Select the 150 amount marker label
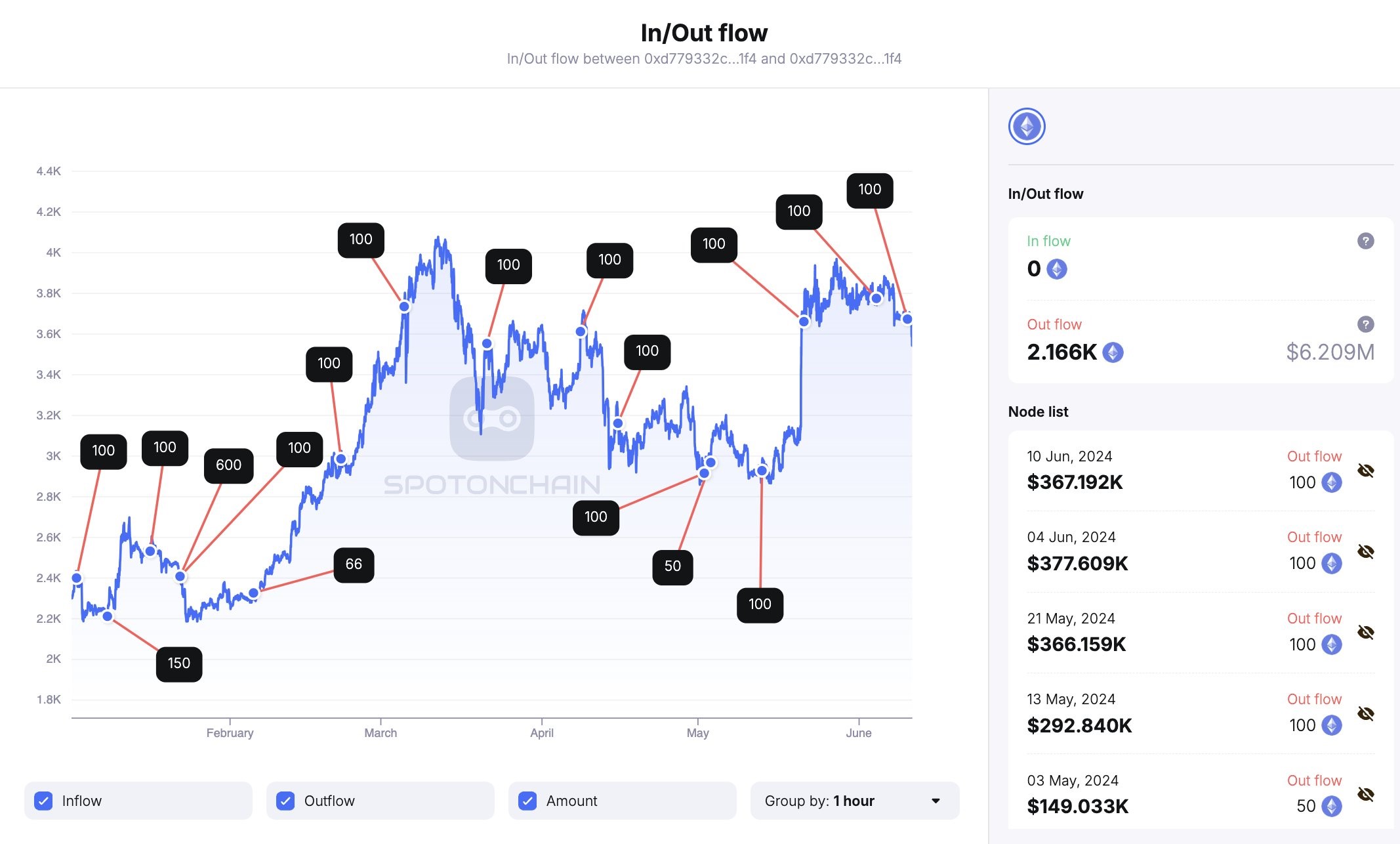Screen dimensions: 1400x844 point(179,664)
